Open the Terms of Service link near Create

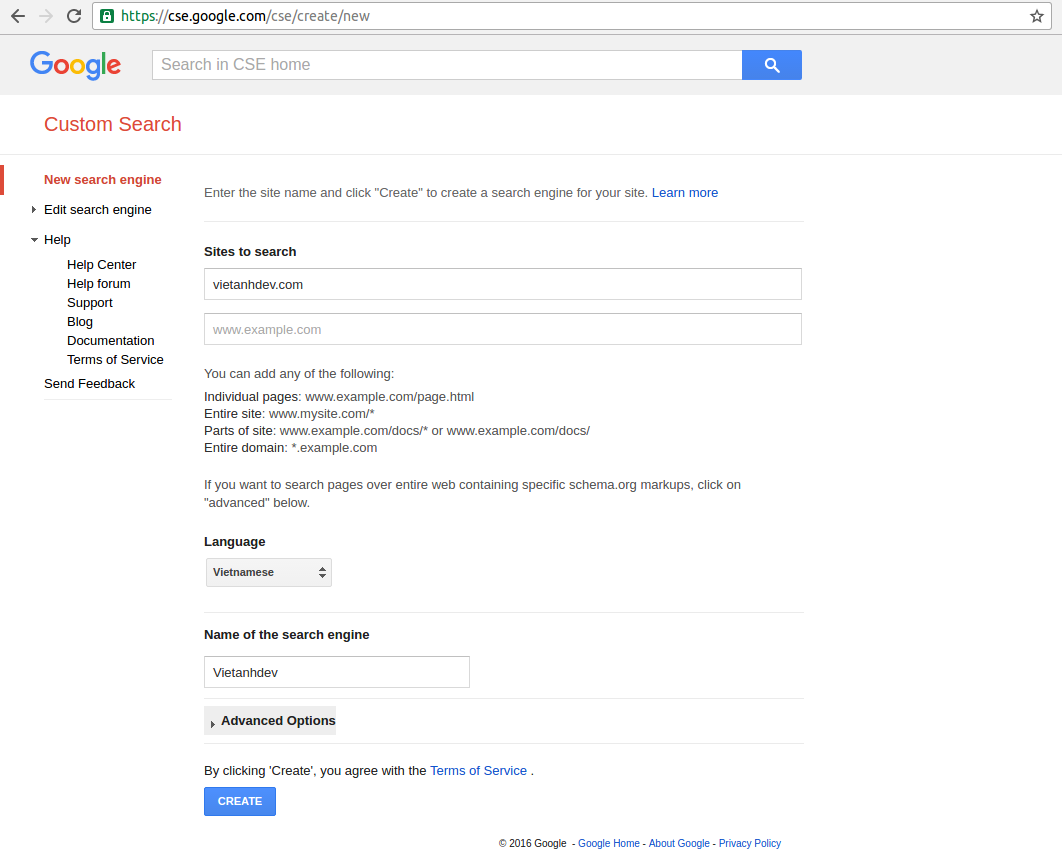[x=478, y=771]
